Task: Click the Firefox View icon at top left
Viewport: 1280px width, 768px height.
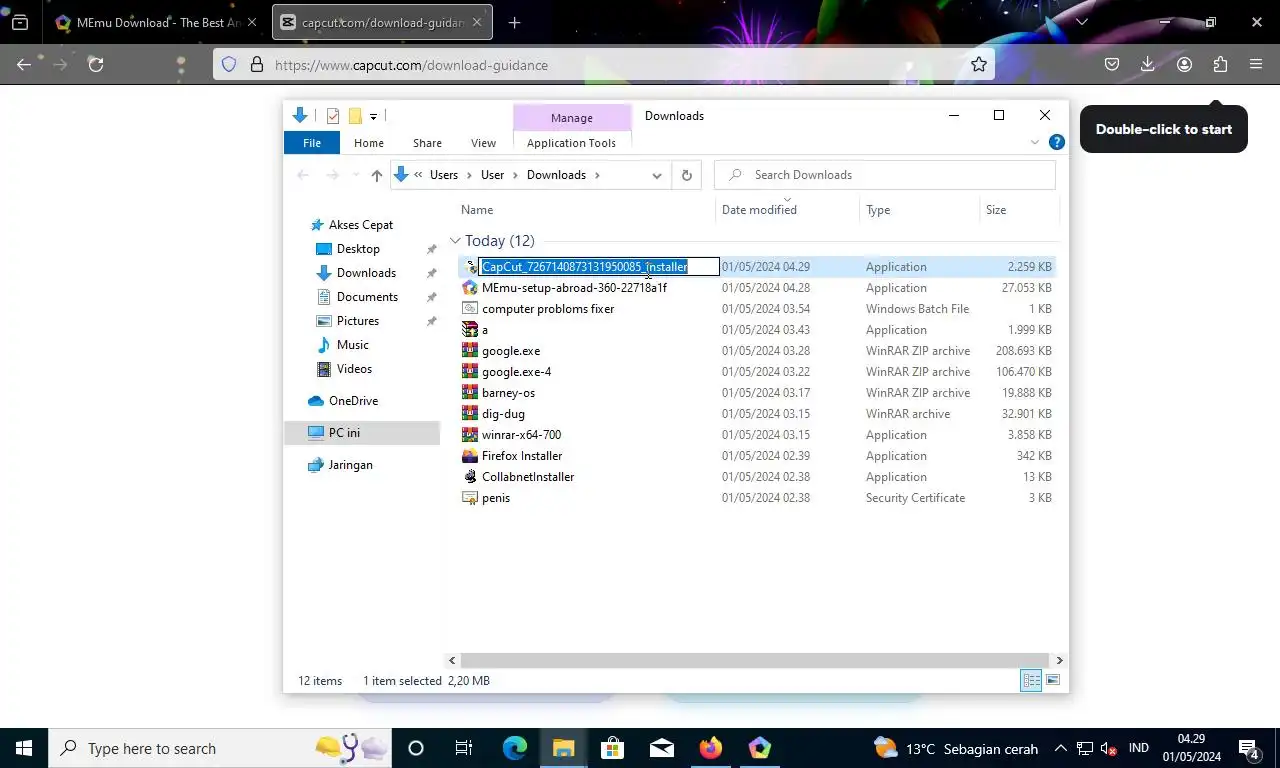Action: (20, 22)
